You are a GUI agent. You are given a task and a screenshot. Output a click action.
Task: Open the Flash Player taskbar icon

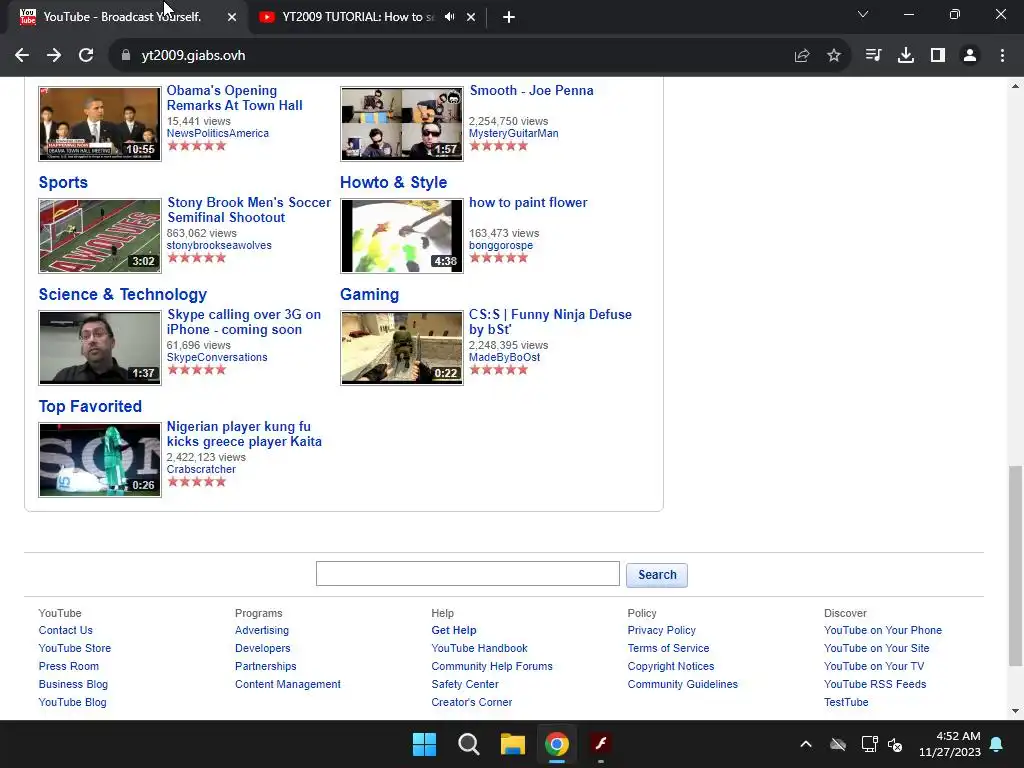601,744
